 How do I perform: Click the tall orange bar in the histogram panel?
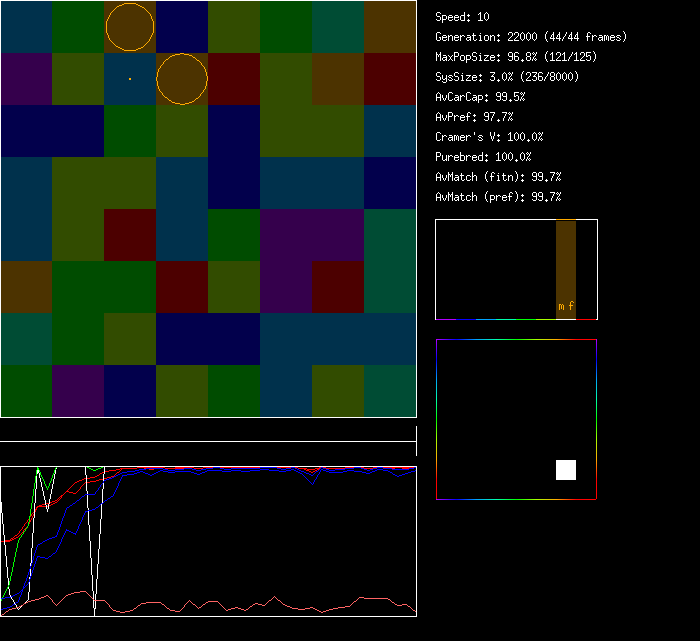(x=566, y=262)
